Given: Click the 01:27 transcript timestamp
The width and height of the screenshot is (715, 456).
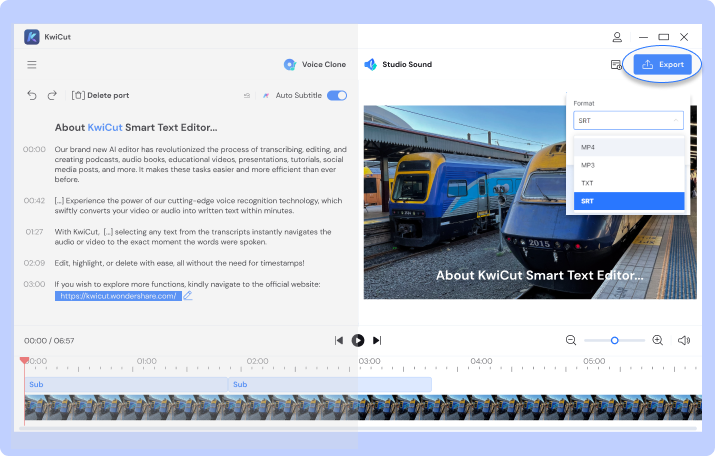Looking at the screenshot, I should 34,232.
